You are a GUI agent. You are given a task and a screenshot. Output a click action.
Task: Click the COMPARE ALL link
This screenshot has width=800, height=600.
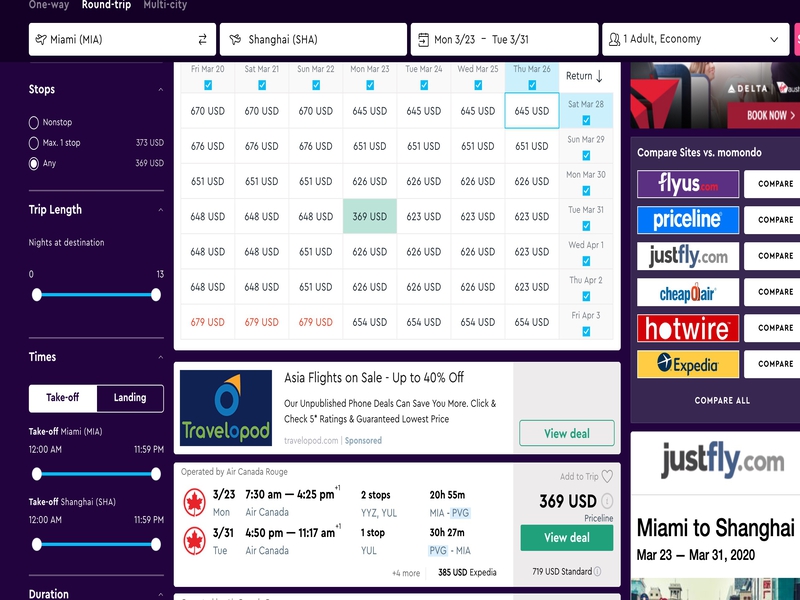[x=722, y=401]
